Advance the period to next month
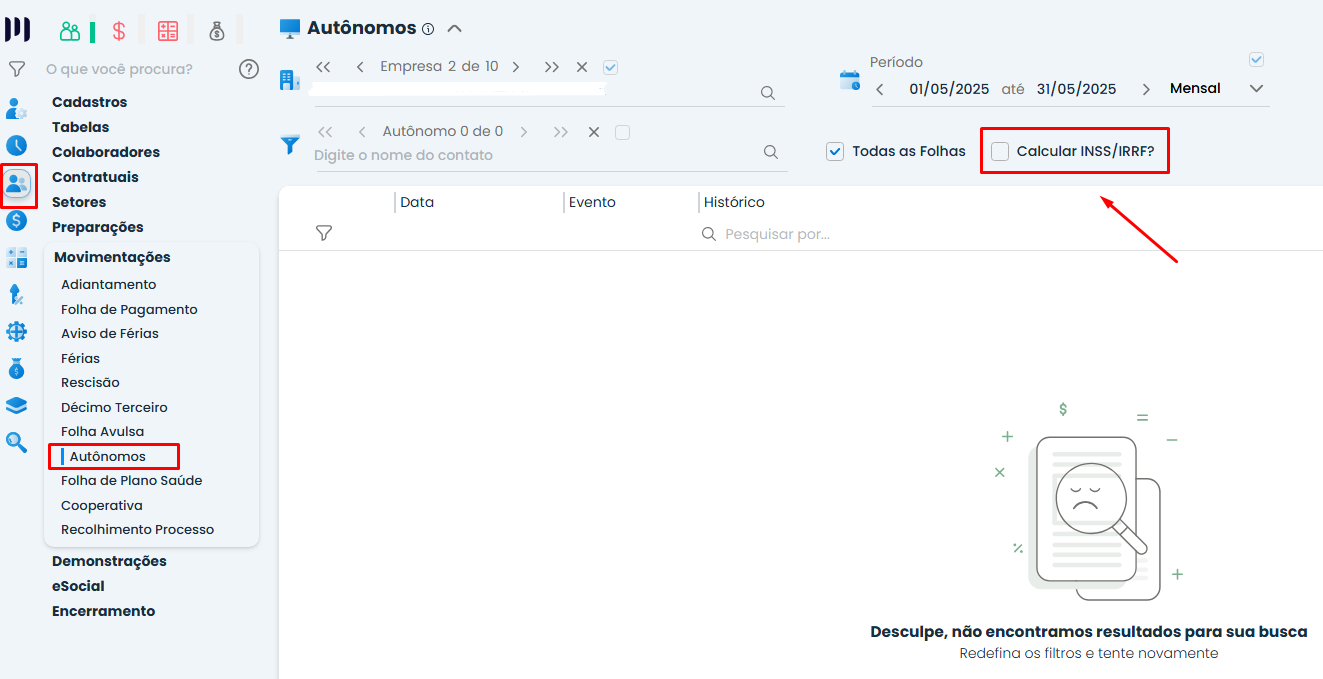This screenshot has height=679, width=1323. 1146,89
